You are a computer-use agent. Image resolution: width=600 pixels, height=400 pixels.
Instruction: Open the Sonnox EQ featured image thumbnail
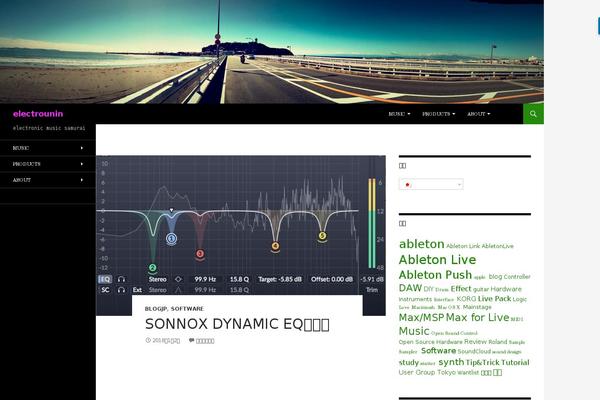(x=241, y=225)
